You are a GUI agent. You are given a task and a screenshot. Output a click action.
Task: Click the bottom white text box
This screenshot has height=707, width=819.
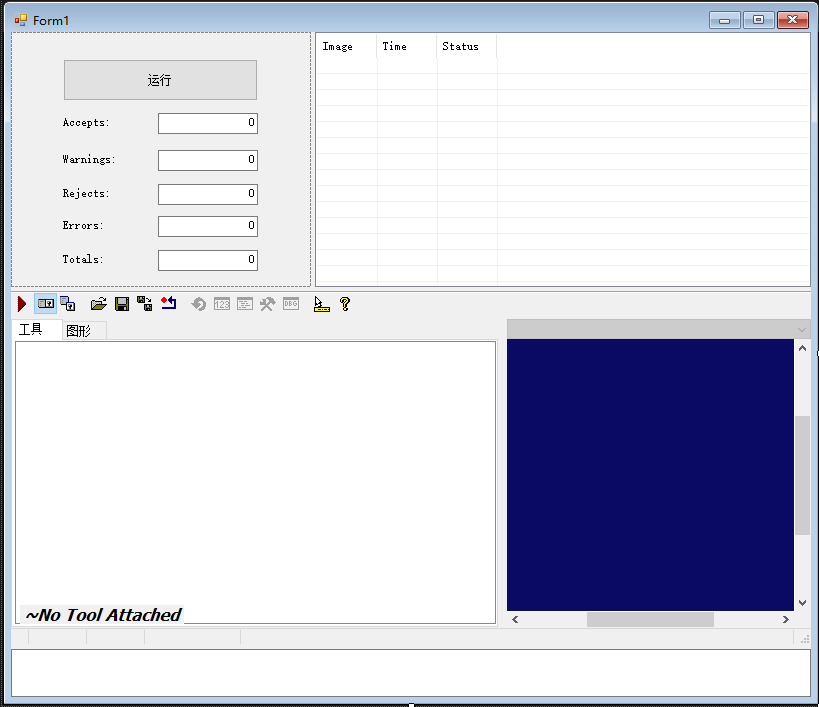coord(411,673)
